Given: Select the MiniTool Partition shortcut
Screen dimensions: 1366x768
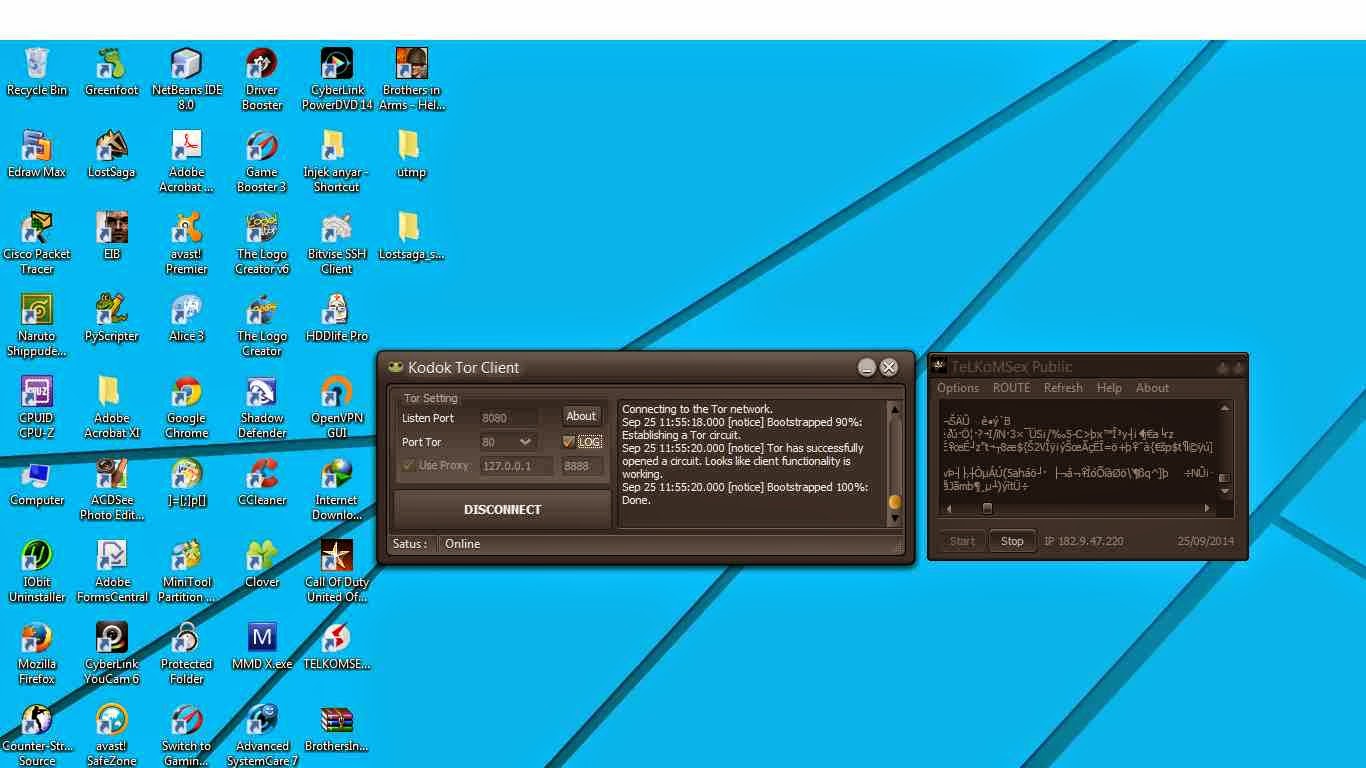Looking at the screenshot, I should point(187,571).
